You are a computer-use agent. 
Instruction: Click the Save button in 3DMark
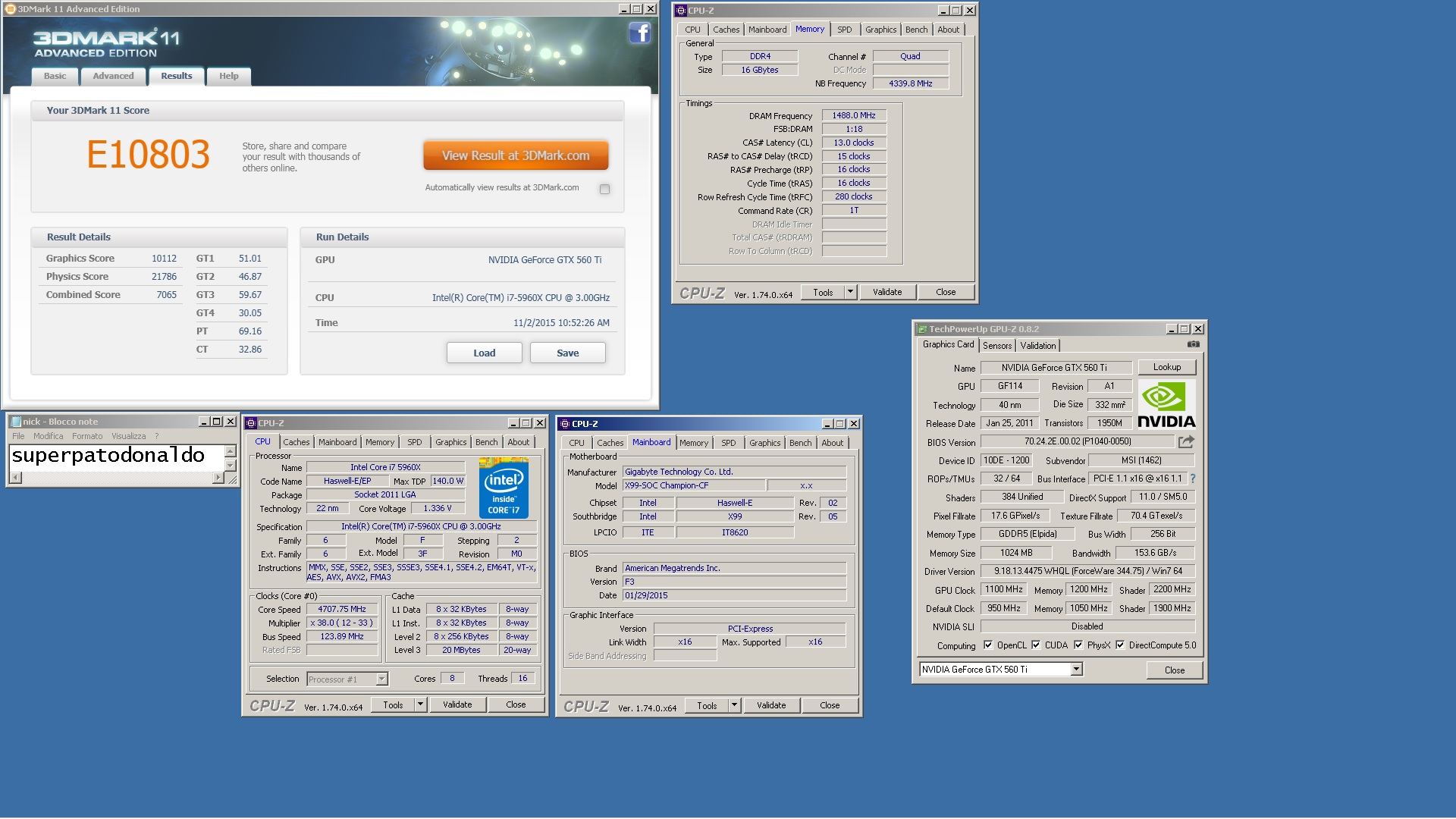click(567, 353)
